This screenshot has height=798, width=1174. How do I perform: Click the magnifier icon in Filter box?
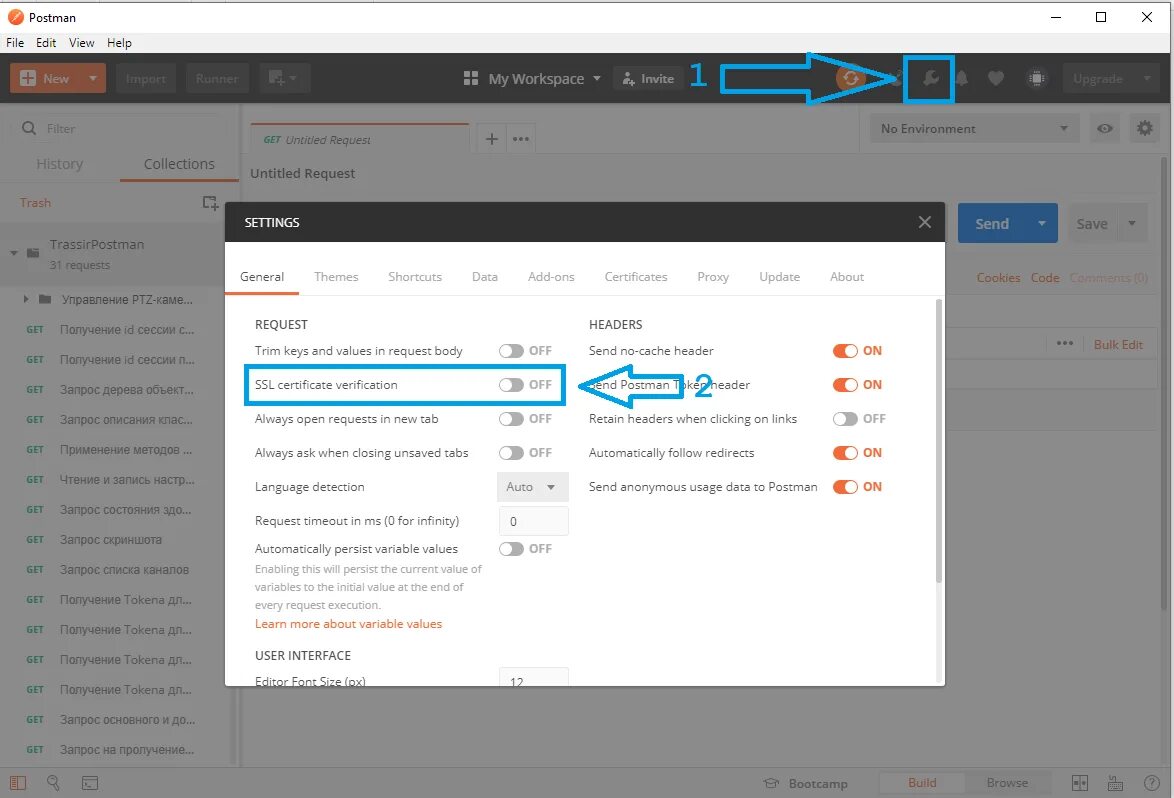[29, 128]
